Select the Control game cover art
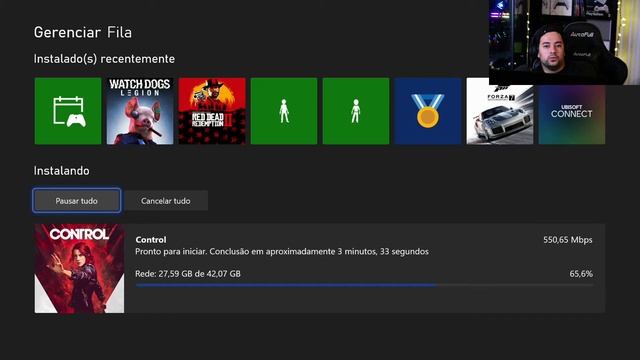Image resolution: width=640 pixels, height=360 pixels. (x=79, y=269)
